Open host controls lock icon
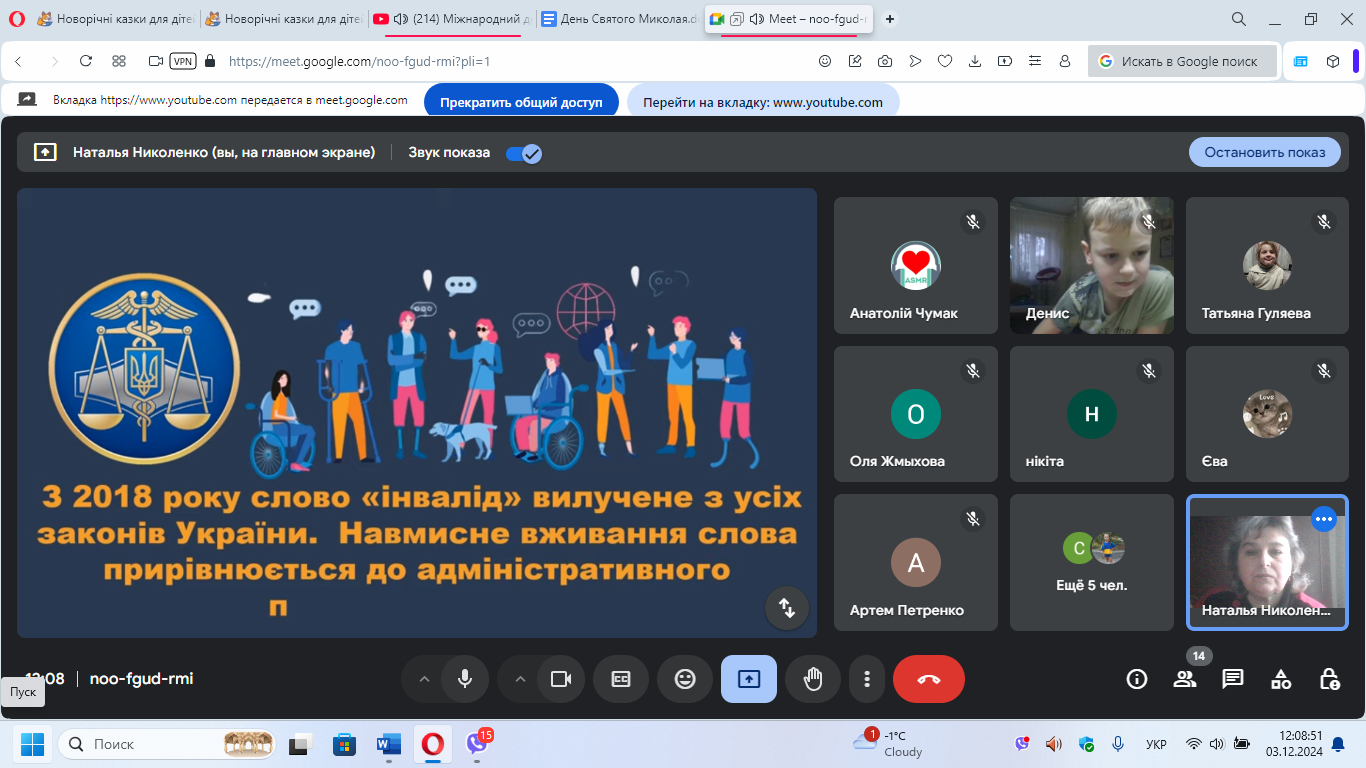The width and height of the screenshot is (1366, 768). pos(1329,679)
